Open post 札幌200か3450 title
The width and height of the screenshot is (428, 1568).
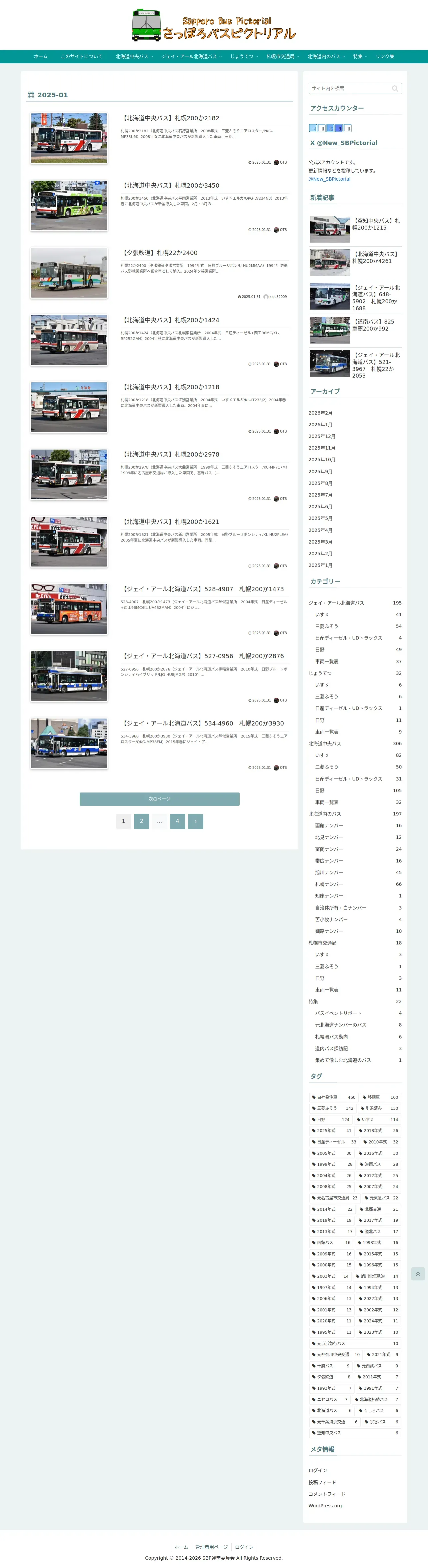tap(170, 186)
